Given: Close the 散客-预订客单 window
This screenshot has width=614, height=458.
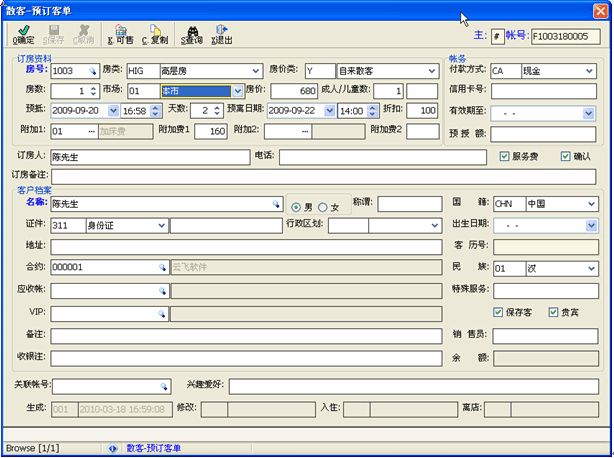Looking at the screenshot, I should point(600,11).
